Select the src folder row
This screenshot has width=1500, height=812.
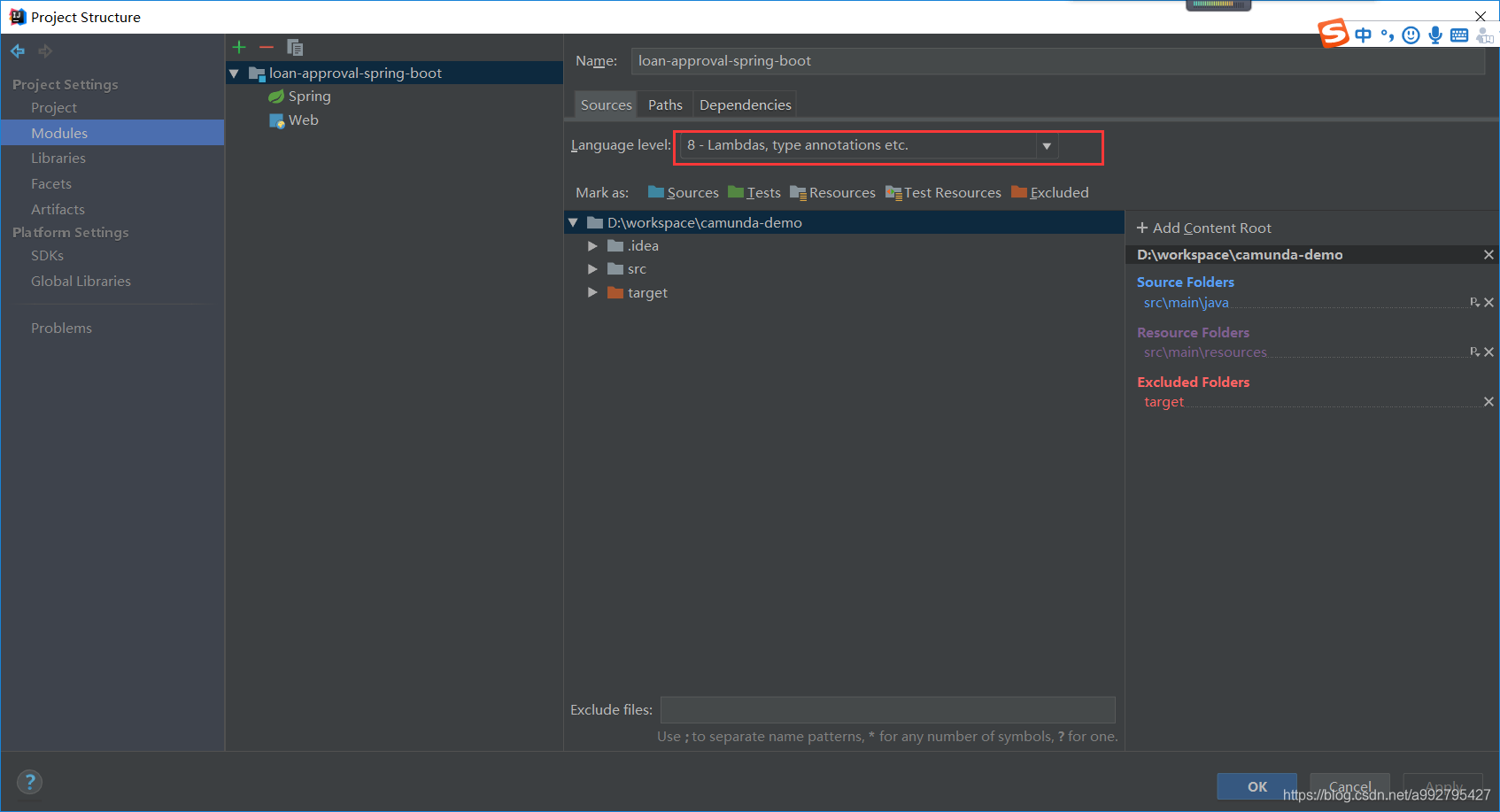[x=844, y=269]
